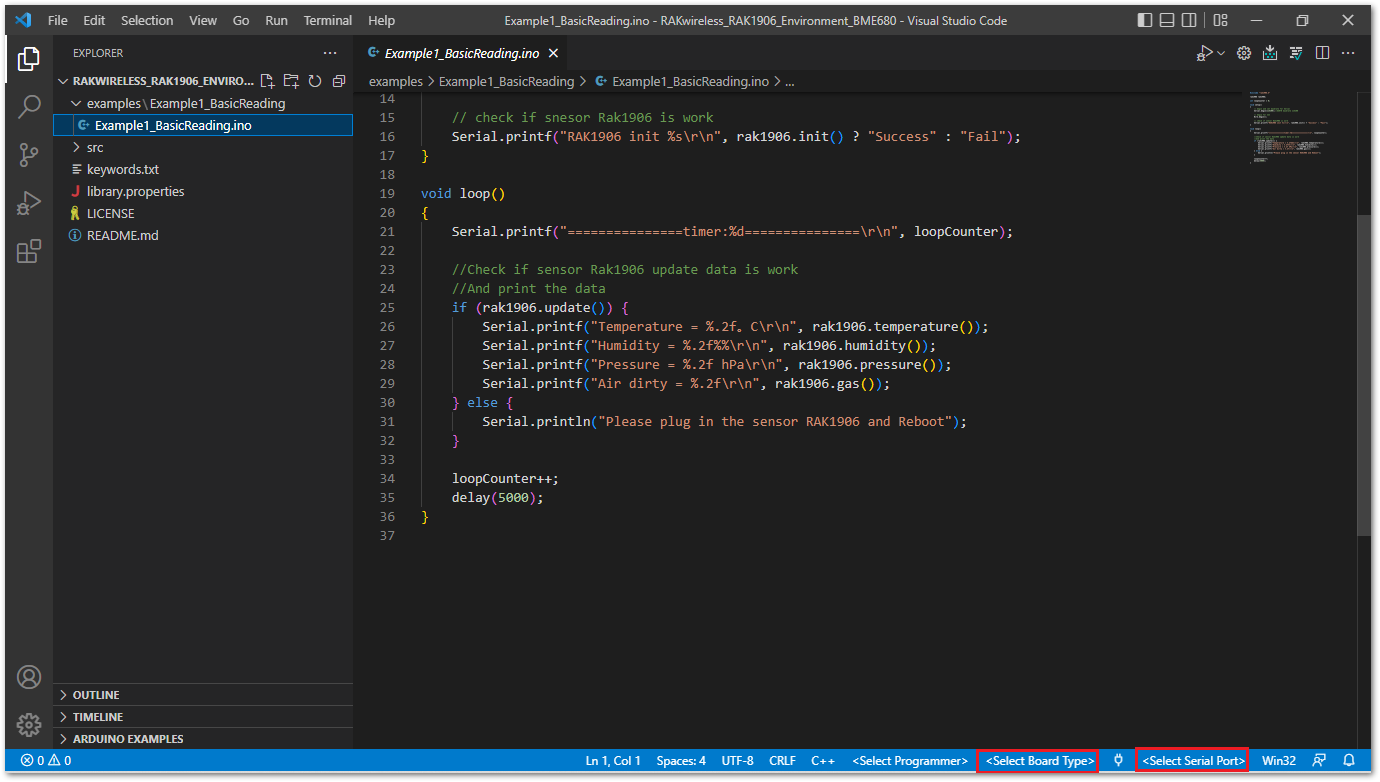
Task: Change file encoding UTF-8
Action: [737, 761]
